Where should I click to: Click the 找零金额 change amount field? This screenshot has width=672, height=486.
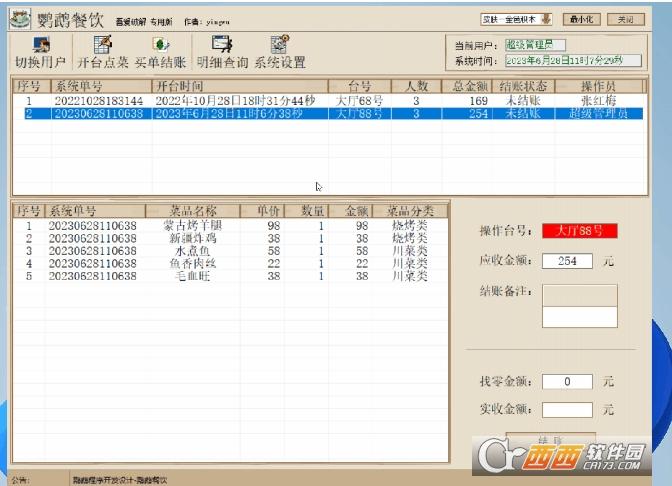[566, 382]
